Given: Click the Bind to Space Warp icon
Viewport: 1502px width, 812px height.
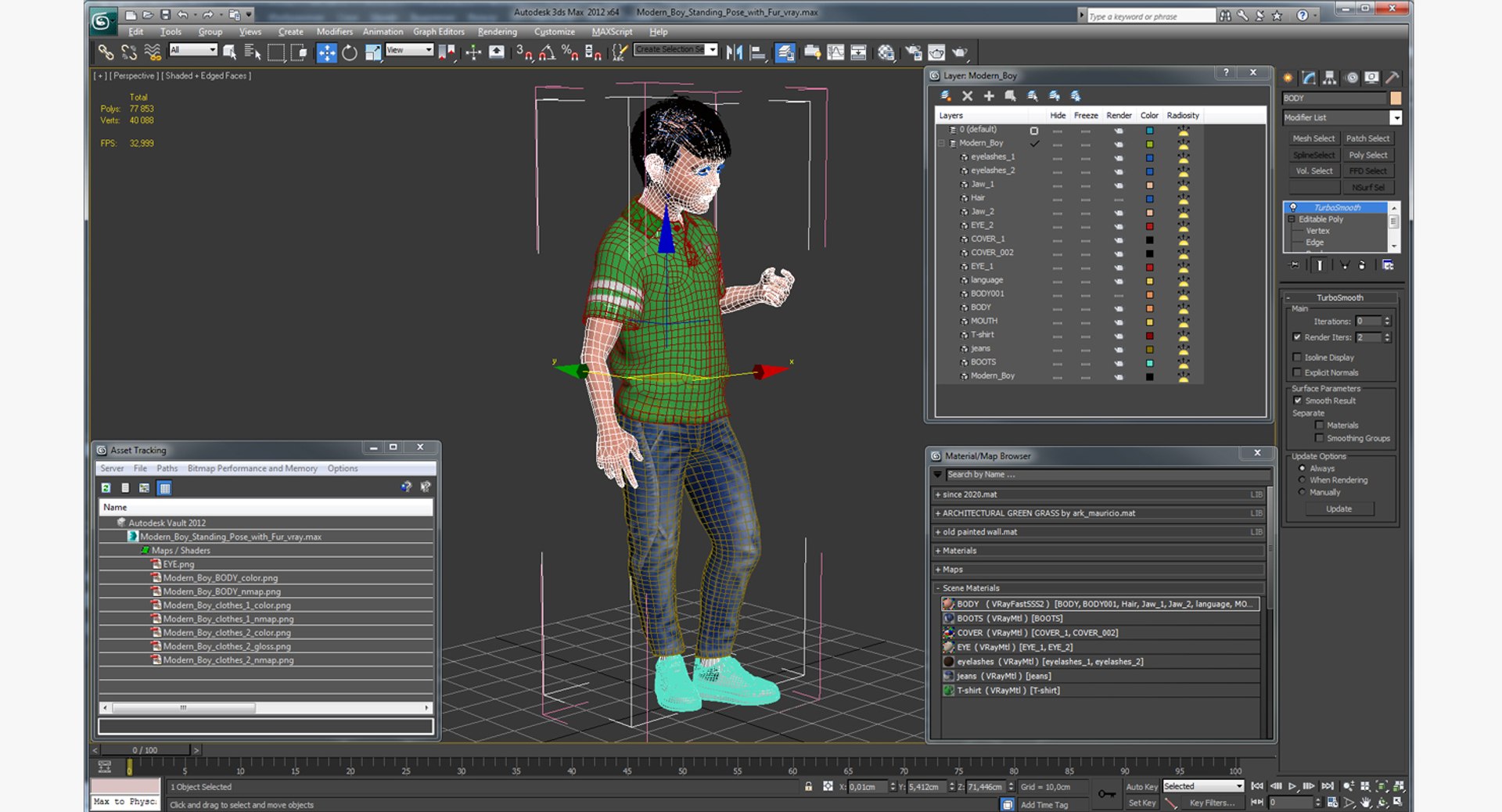Looking at the screenshot, I should pyautogui.click(x=153, y=52).
